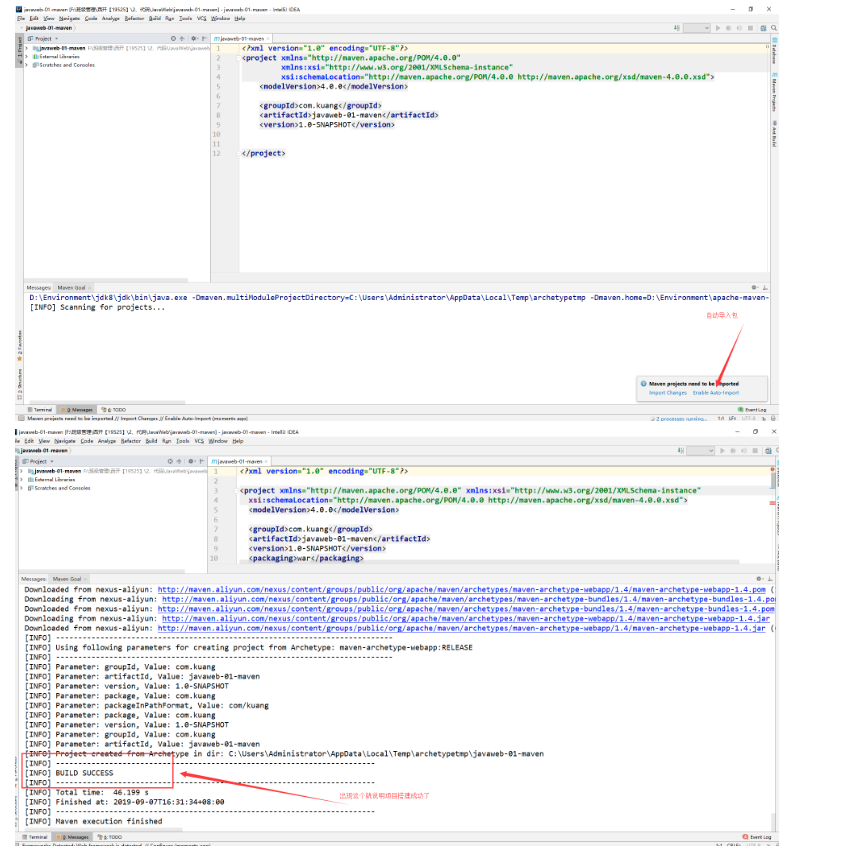The image size is (845, 858).
Task: Open Navigate menu in upper IDEA window
Action: point(69,19)
